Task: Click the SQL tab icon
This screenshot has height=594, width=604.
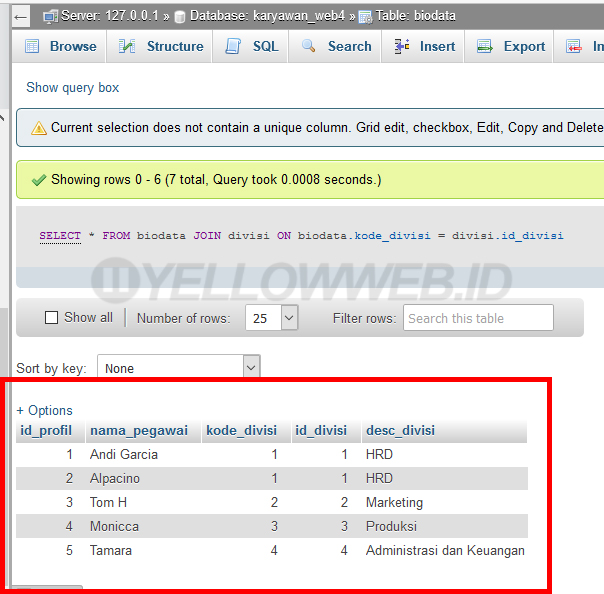Action: click(x=233, y=46)
